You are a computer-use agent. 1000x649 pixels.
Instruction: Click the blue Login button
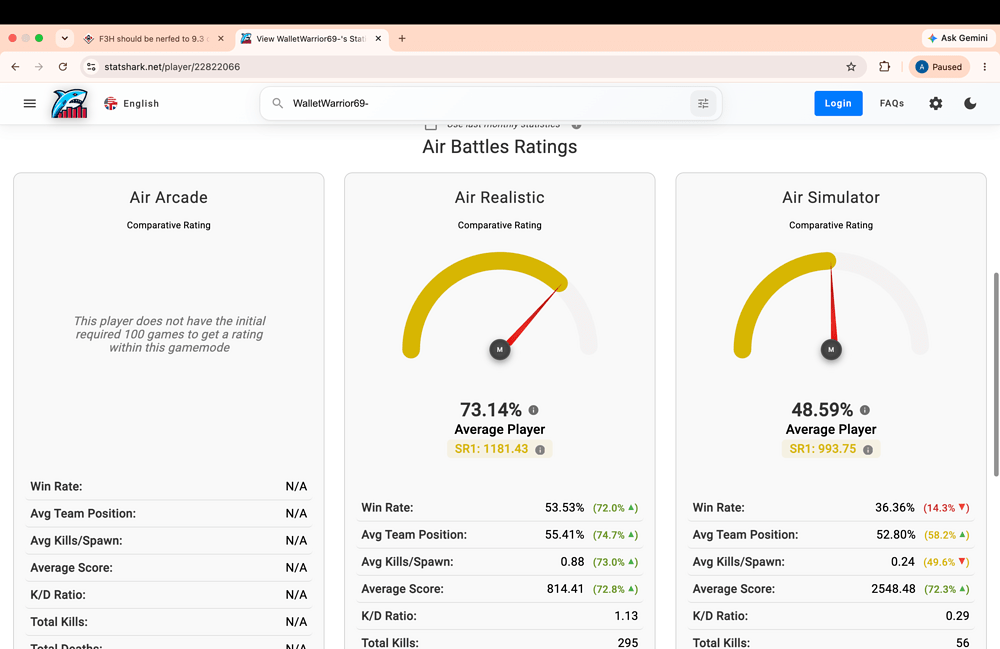tap(838, 103)
